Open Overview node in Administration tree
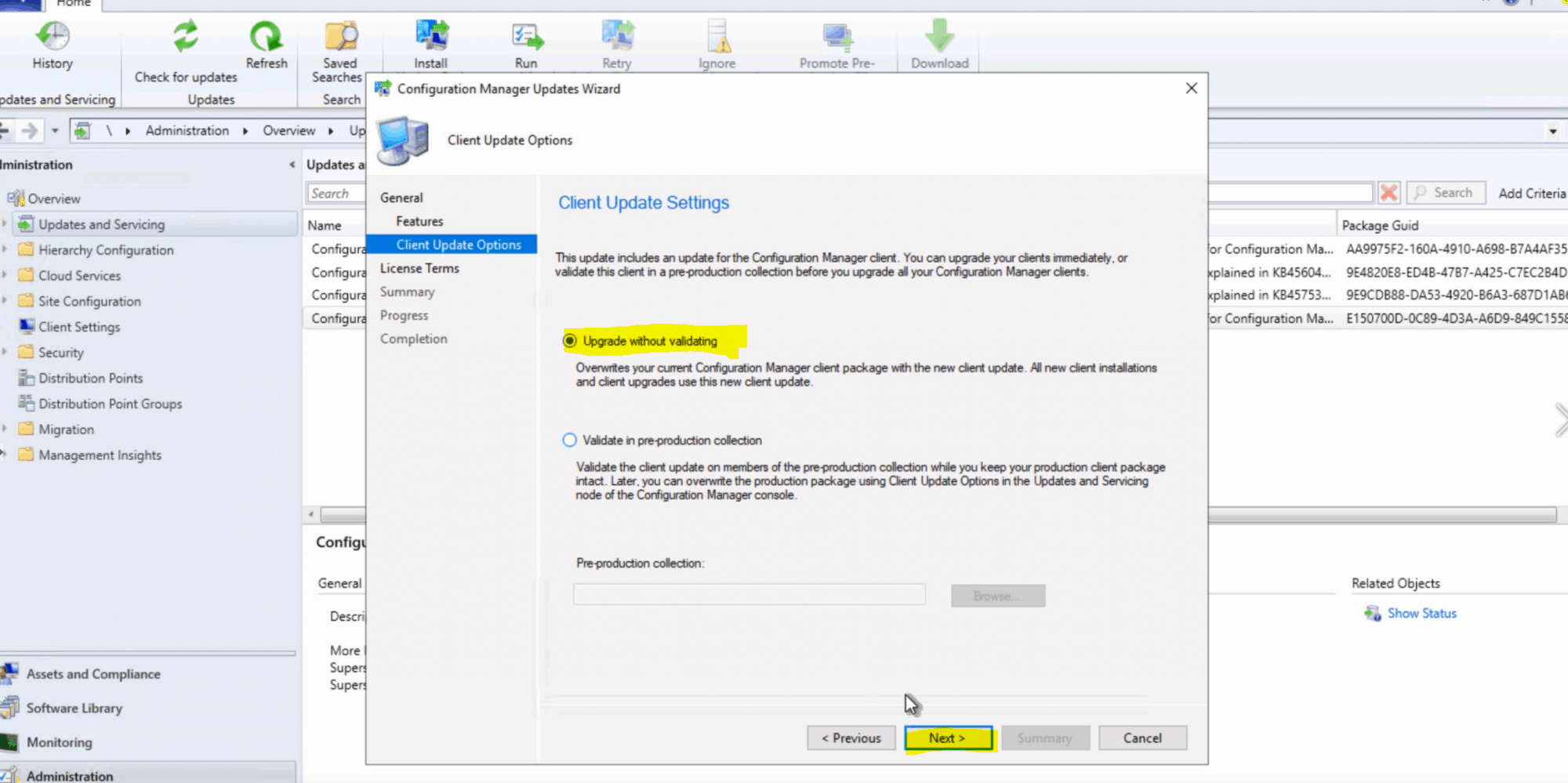This screenshot has width=1568, height=783. [x=54, y=198]
